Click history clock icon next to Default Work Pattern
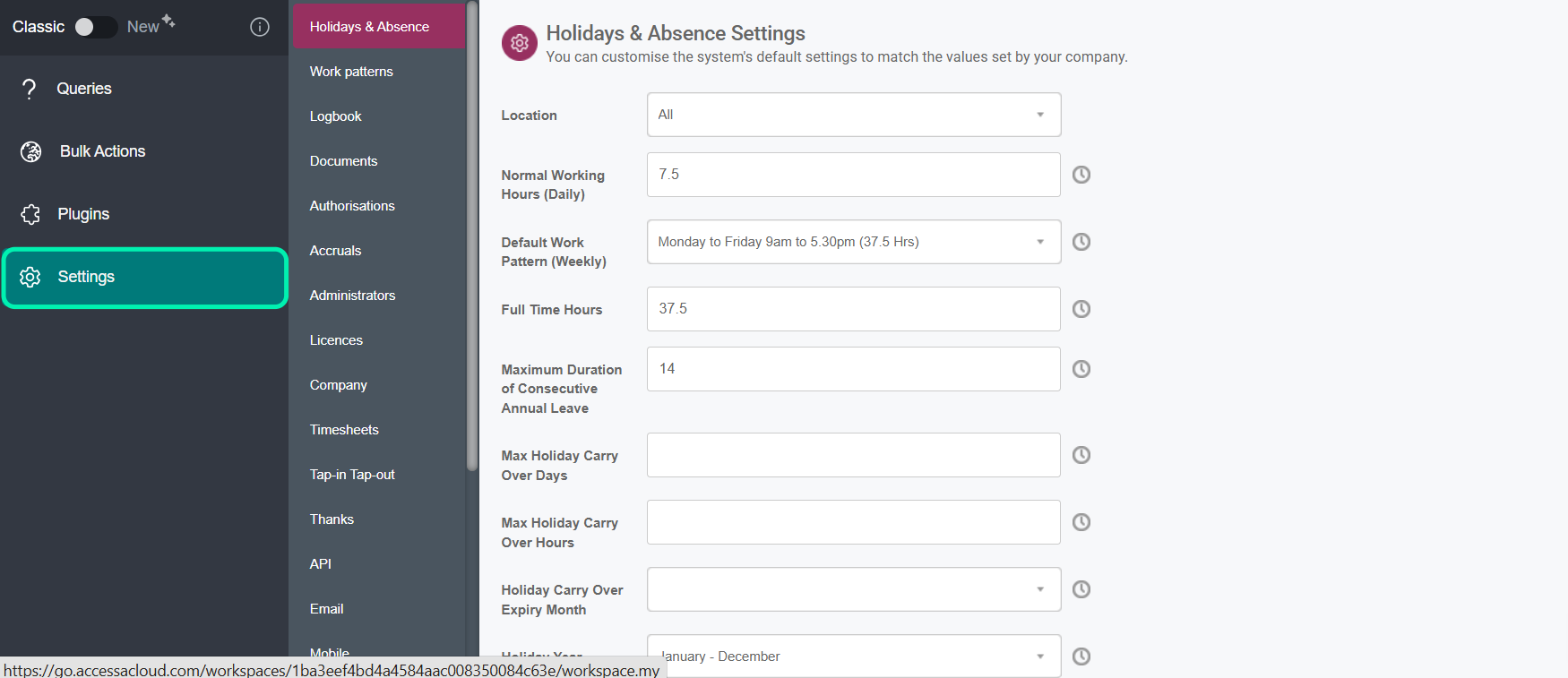 (1081, 242)
